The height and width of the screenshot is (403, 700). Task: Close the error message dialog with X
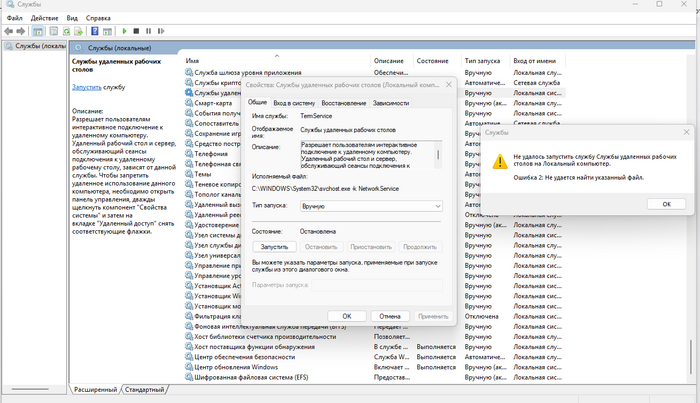[686, 132]
